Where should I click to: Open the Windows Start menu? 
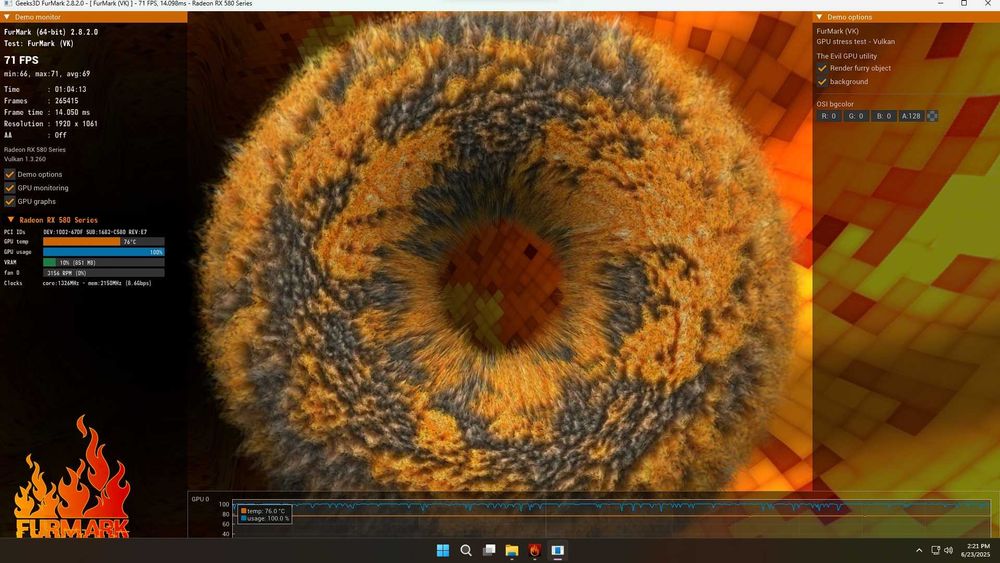click(x=443, y=550)
